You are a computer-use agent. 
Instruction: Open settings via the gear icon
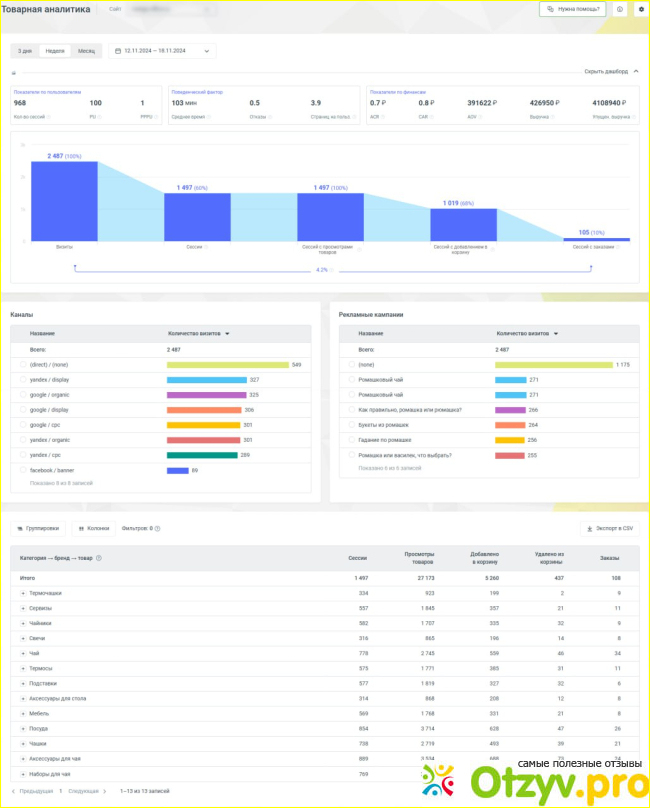pyautogui.click(x=640, y=9)
